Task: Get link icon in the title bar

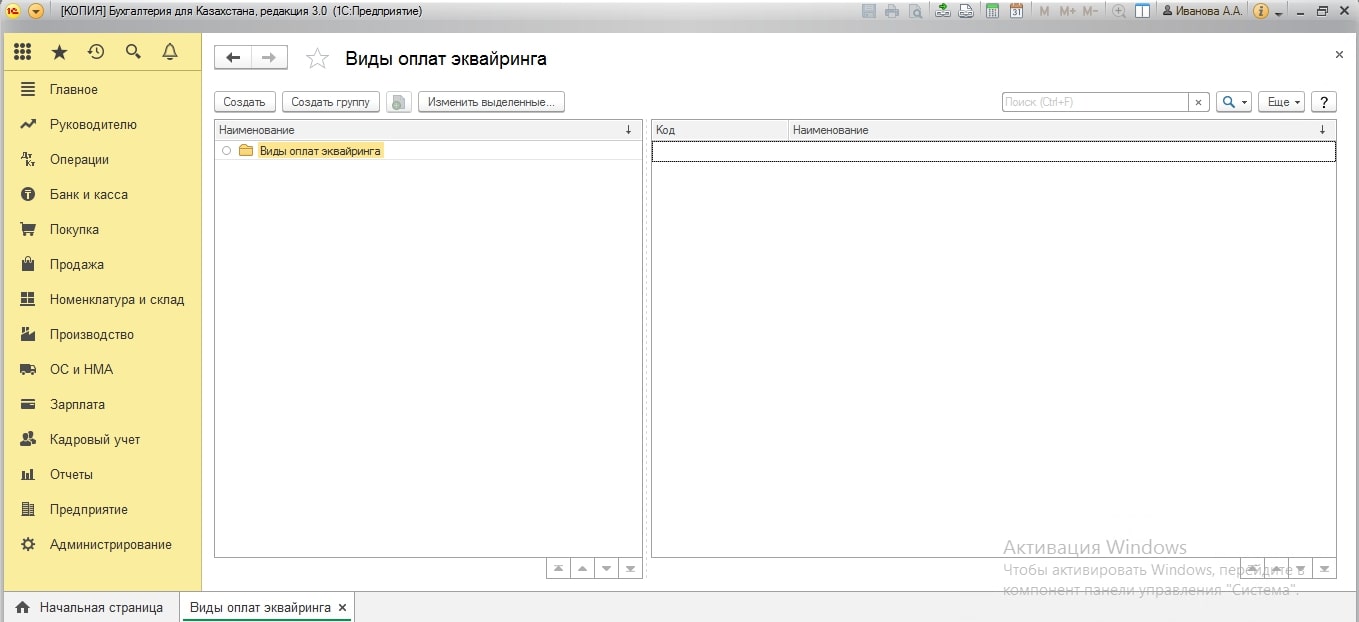Action: [942, 11]
